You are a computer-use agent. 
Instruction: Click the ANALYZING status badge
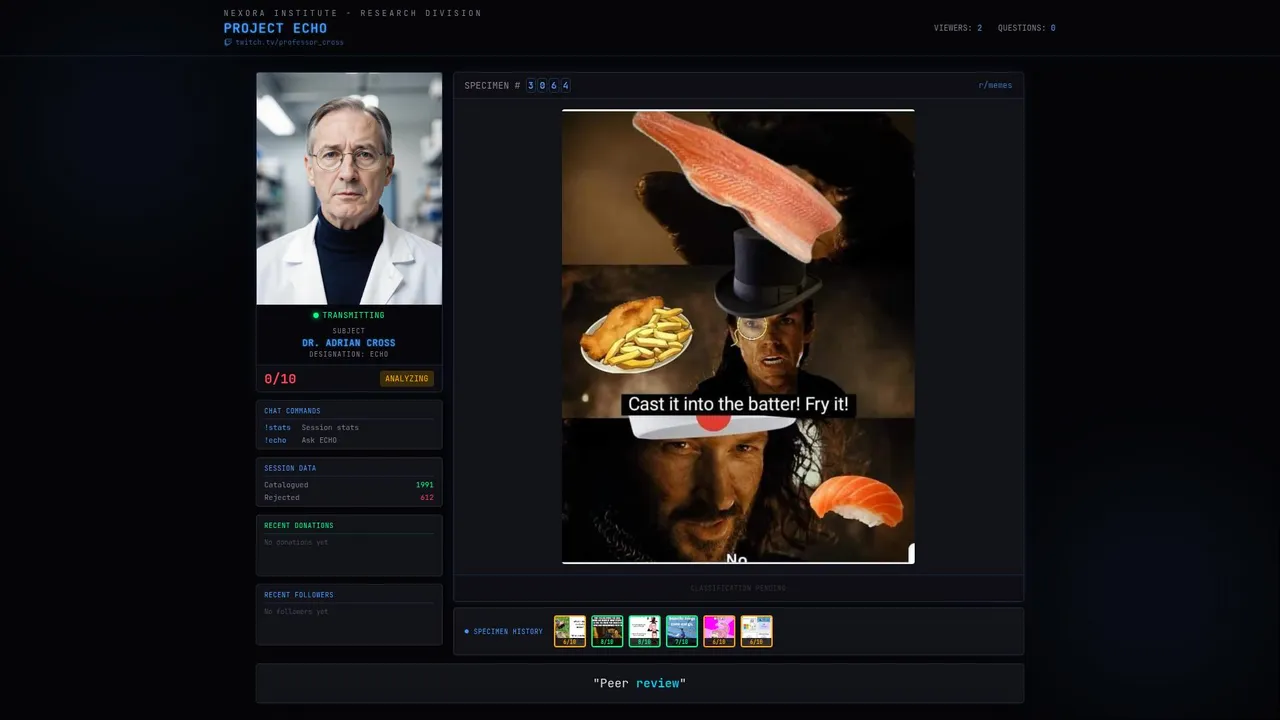[x=407, y=379]
